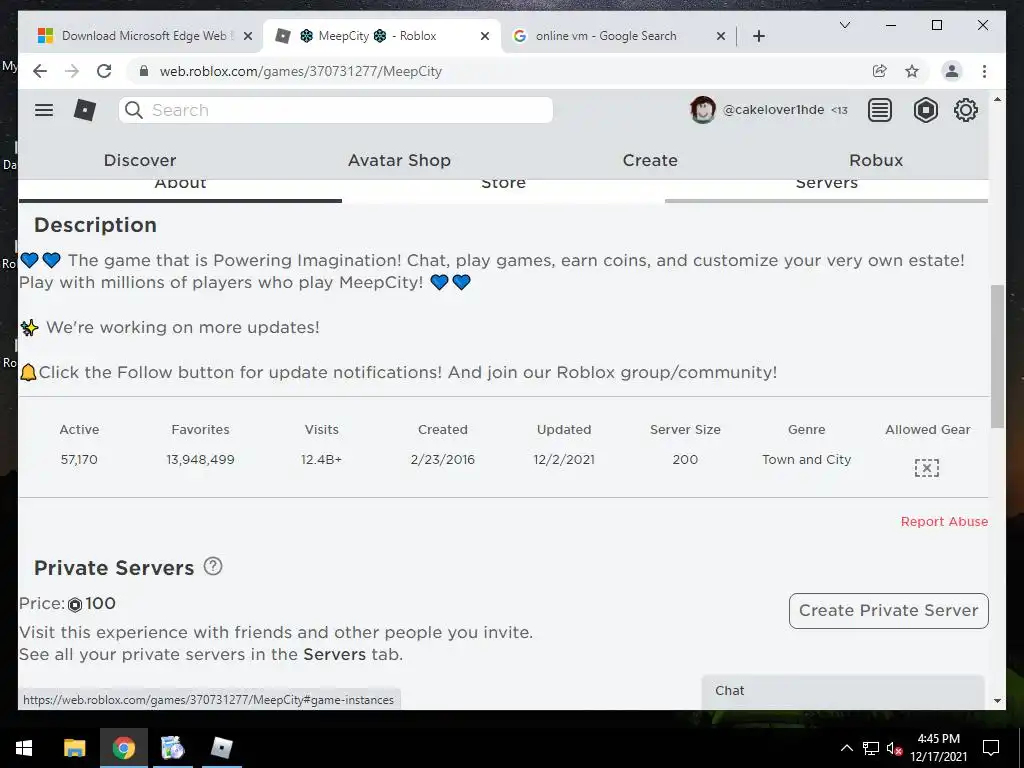Screen dimensions: 1024x768
Task: Open the cakelover1hde avatar profile picture
Action: coord(703,110)
